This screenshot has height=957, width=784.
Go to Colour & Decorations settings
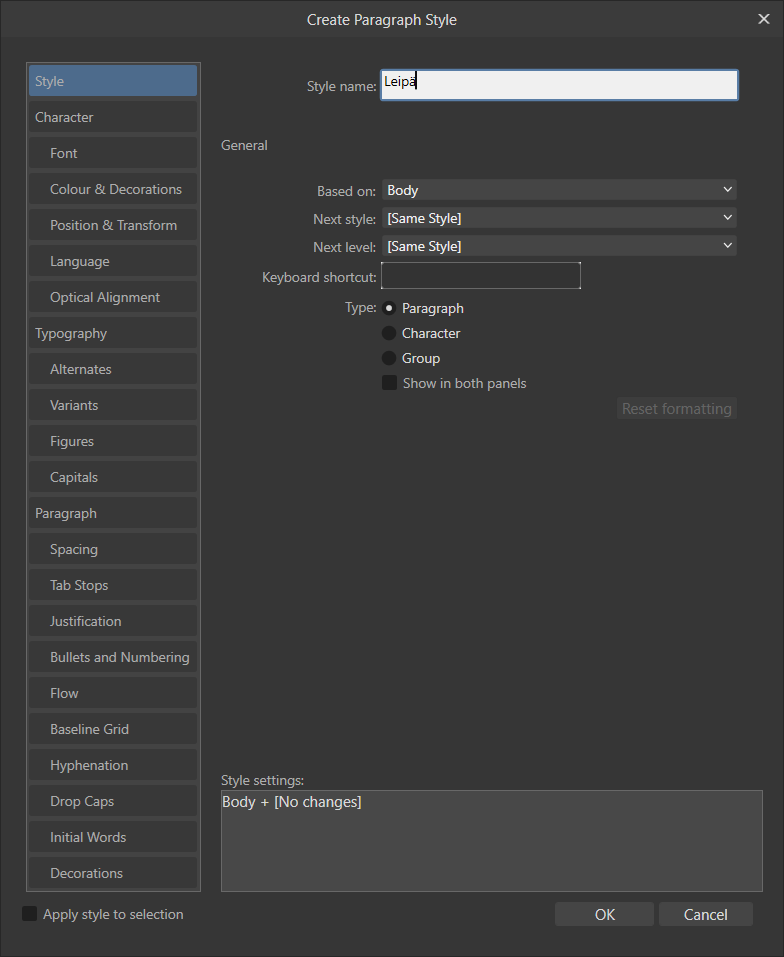tap(113, 189)
